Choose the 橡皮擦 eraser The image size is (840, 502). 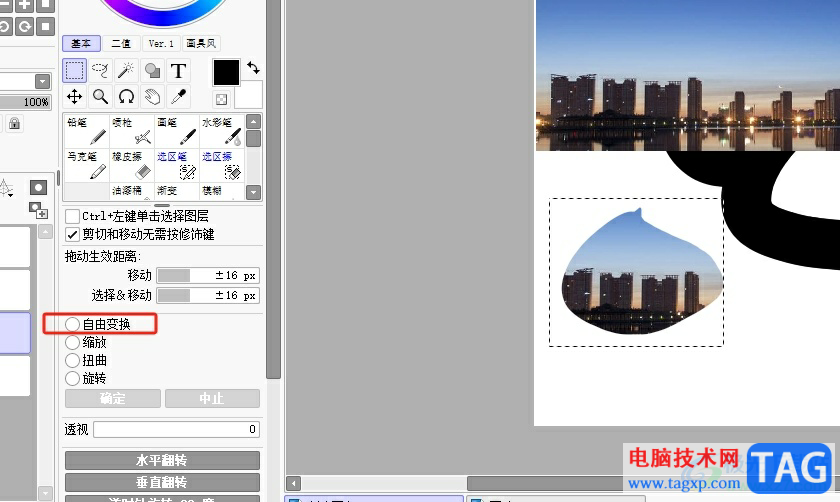point(132,165)
